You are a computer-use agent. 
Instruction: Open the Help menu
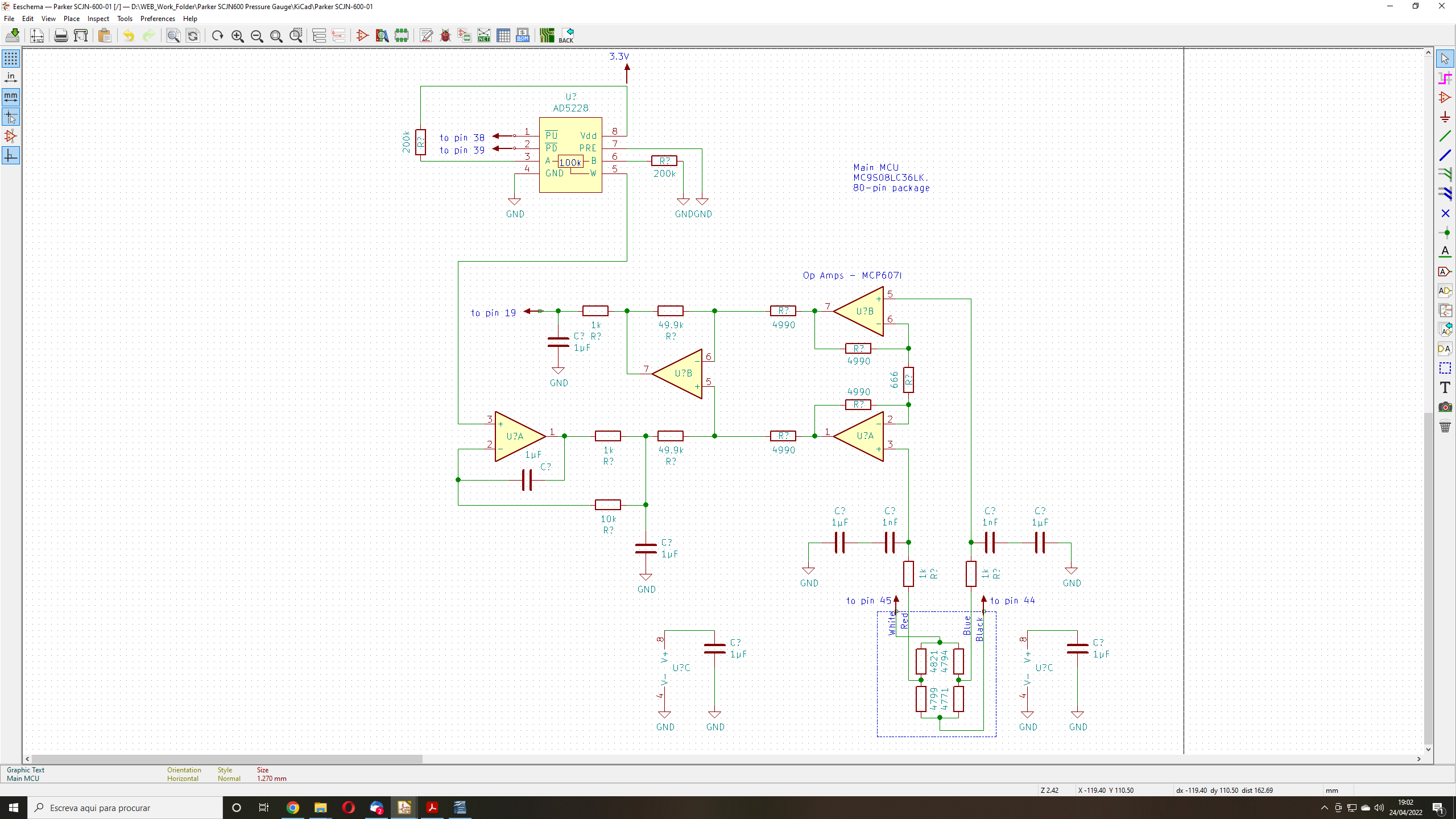190,19
